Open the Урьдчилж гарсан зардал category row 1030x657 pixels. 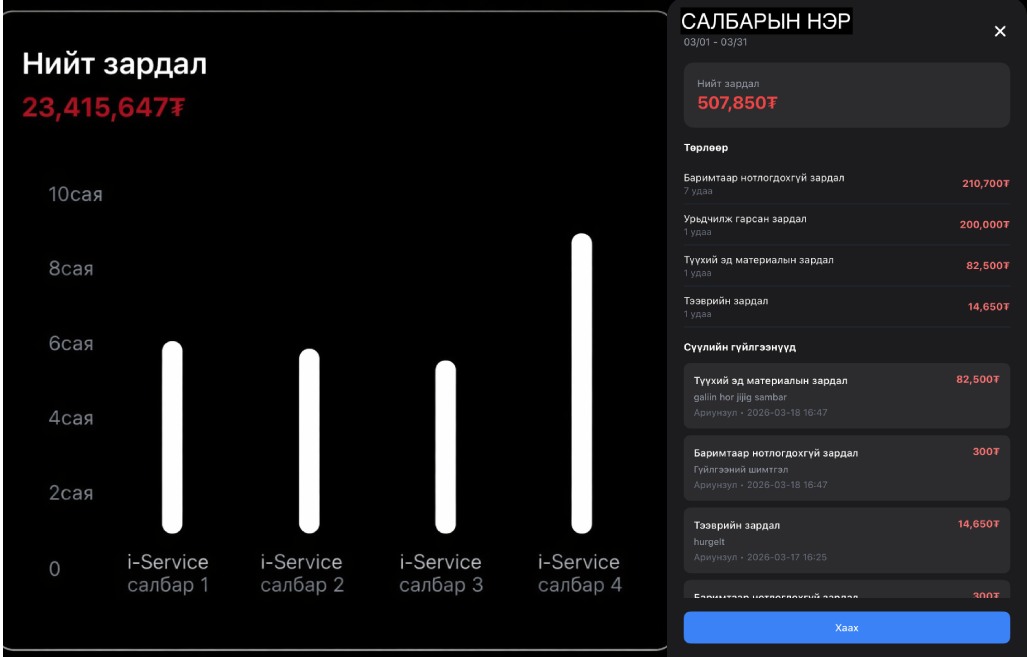[846, 225]
